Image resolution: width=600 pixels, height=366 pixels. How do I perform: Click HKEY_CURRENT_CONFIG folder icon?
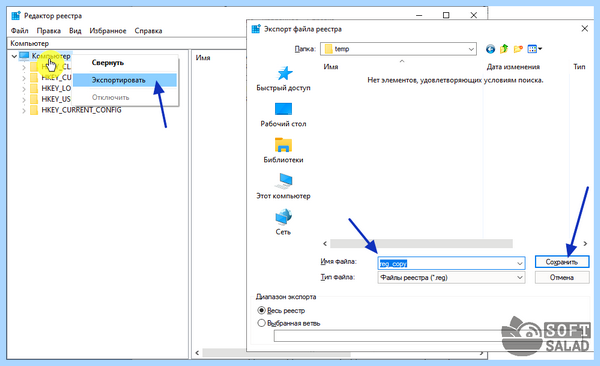tap(34, 110)
